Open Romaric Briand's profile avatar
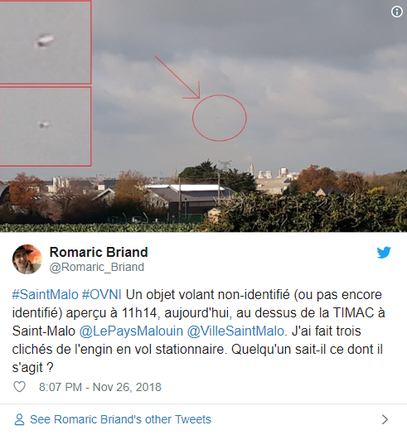 pos(27,259)
